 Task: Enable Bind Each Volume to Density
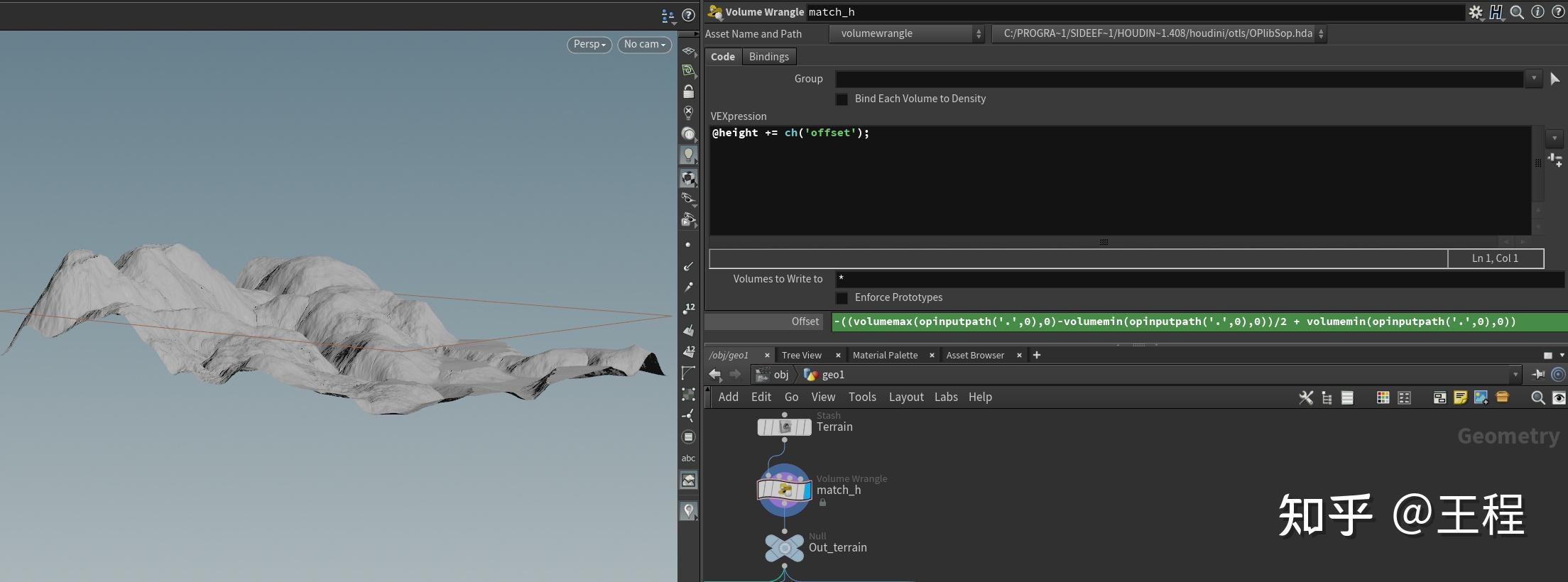coord(842,99)
